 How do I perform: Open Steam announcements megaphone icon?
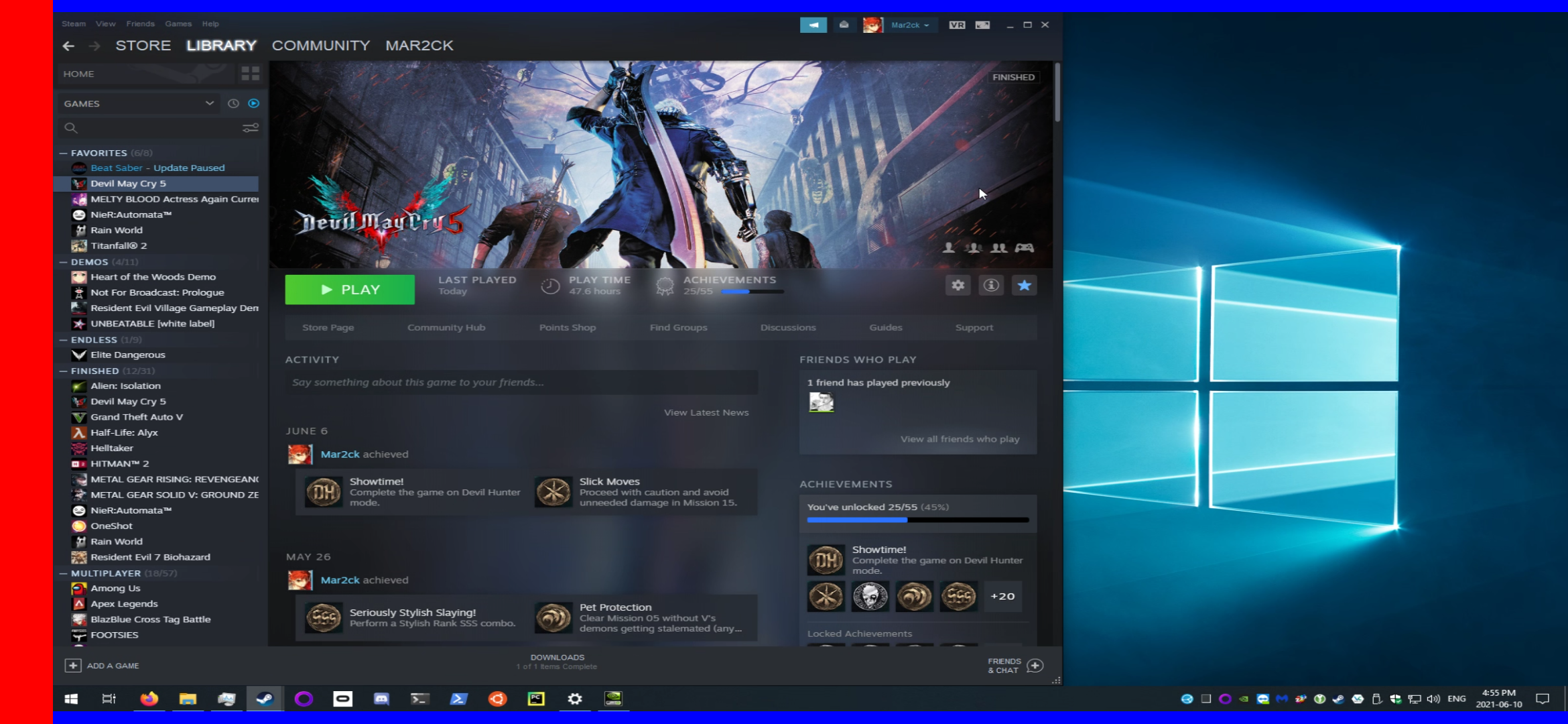click(813, 25)
